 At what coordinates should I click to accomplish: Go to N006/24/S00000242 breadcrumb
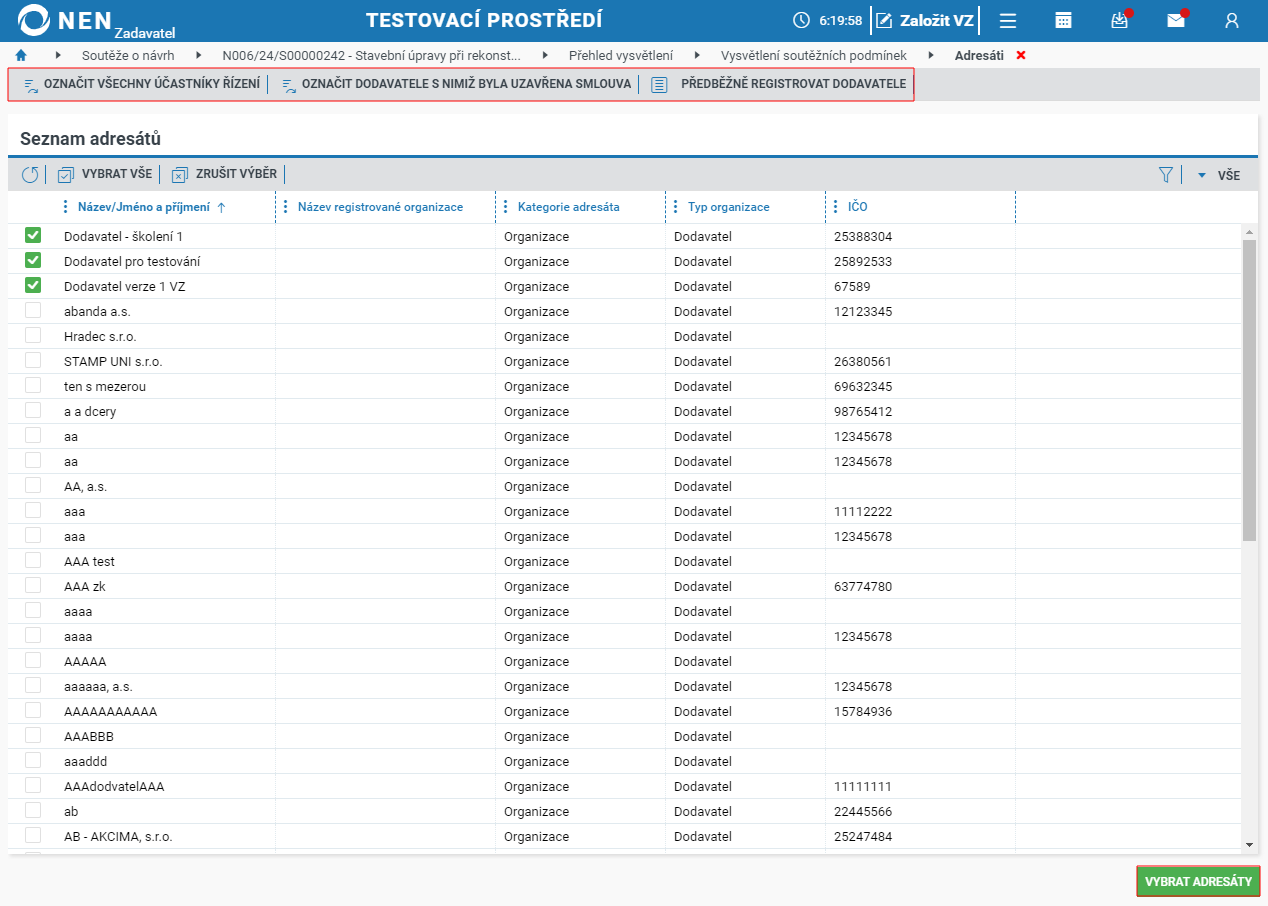371,55
